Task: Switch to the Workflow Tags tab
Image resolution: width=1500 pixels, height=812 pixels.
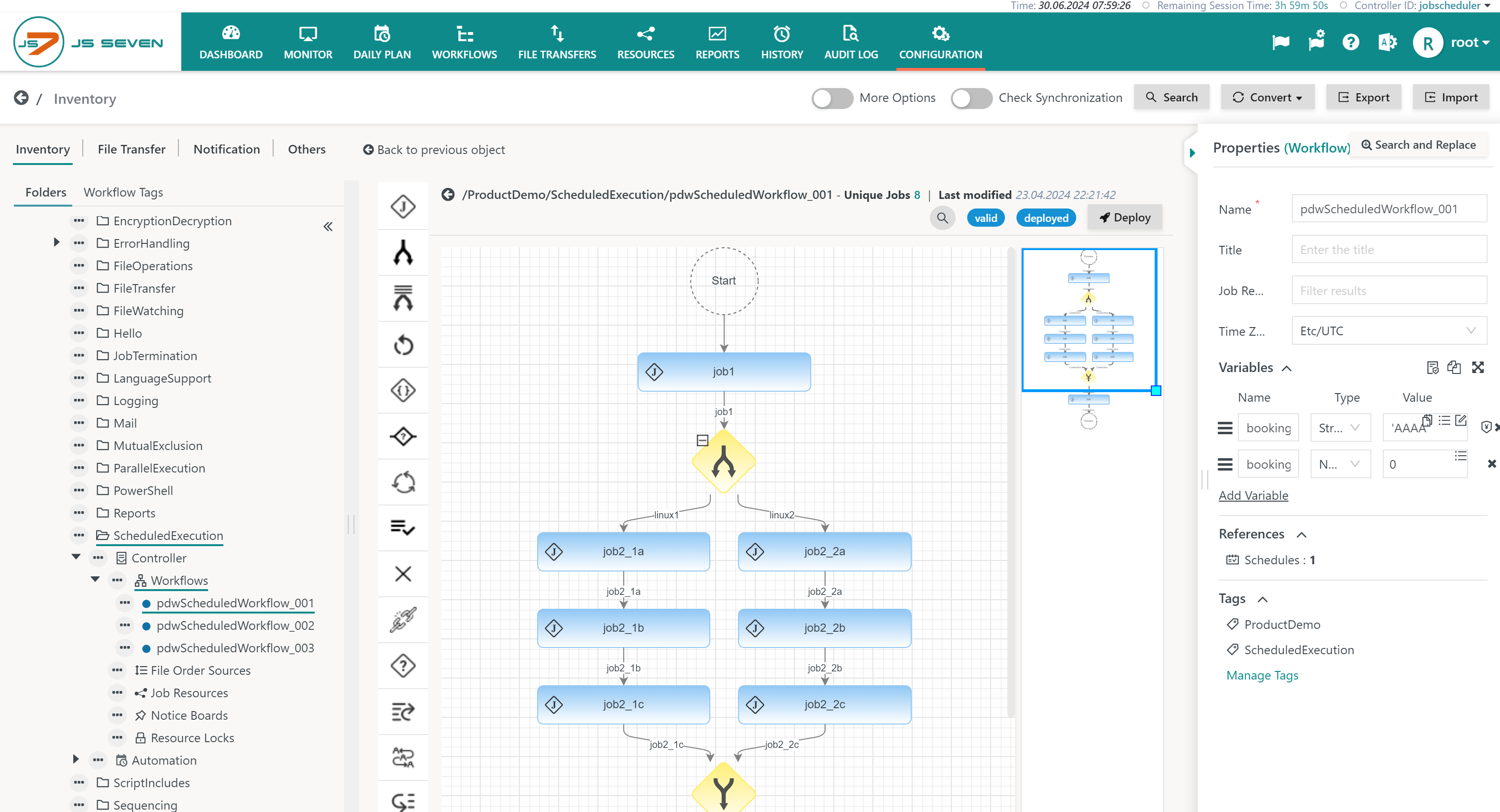Action: (123, 192)
